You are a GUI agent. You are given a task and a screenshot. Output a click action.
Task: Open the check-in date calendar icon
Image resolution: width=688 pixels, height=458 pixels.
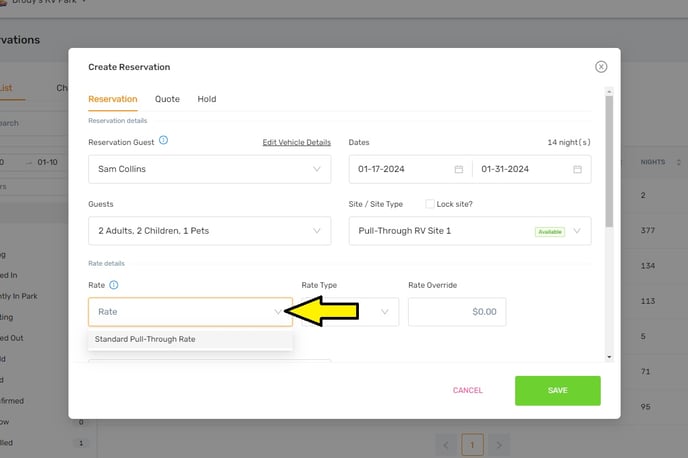point(459,169)
